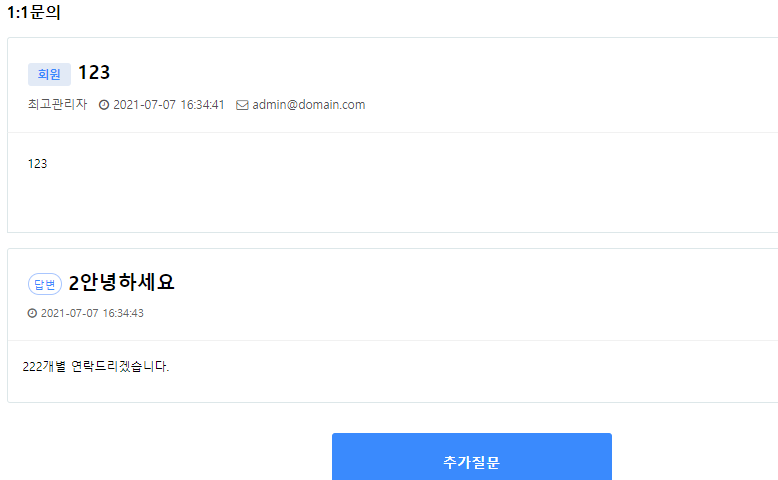Click the clock icon by the question date
Viewport: 778px width, 480px height.
pyautogui.click(x=104, y=105)
